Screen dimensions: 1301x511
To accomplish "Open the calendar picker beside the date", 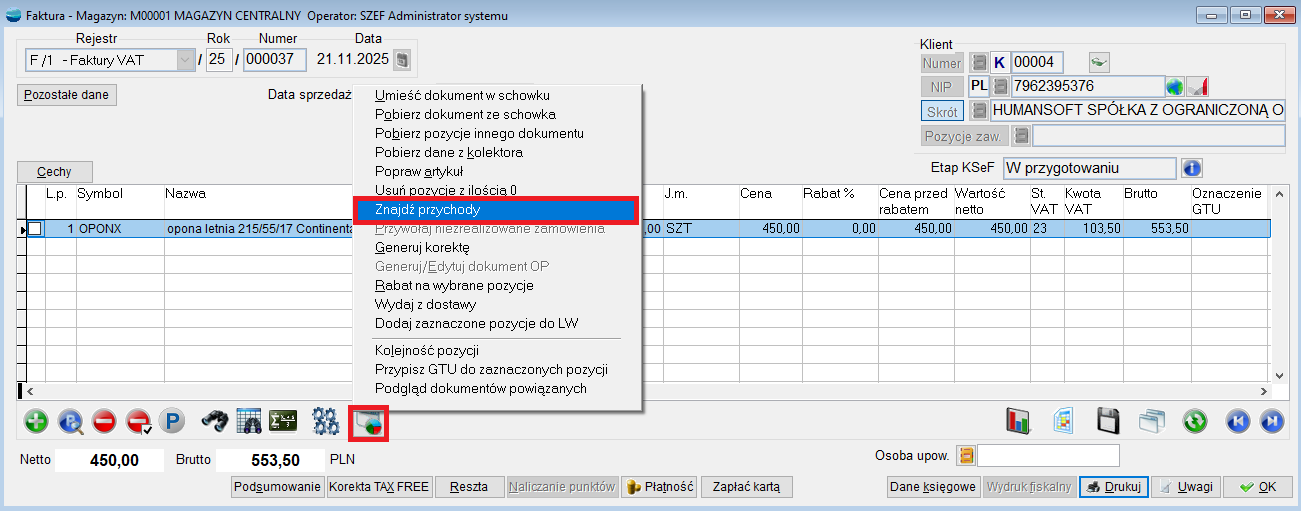I will (x=401, y=60).
